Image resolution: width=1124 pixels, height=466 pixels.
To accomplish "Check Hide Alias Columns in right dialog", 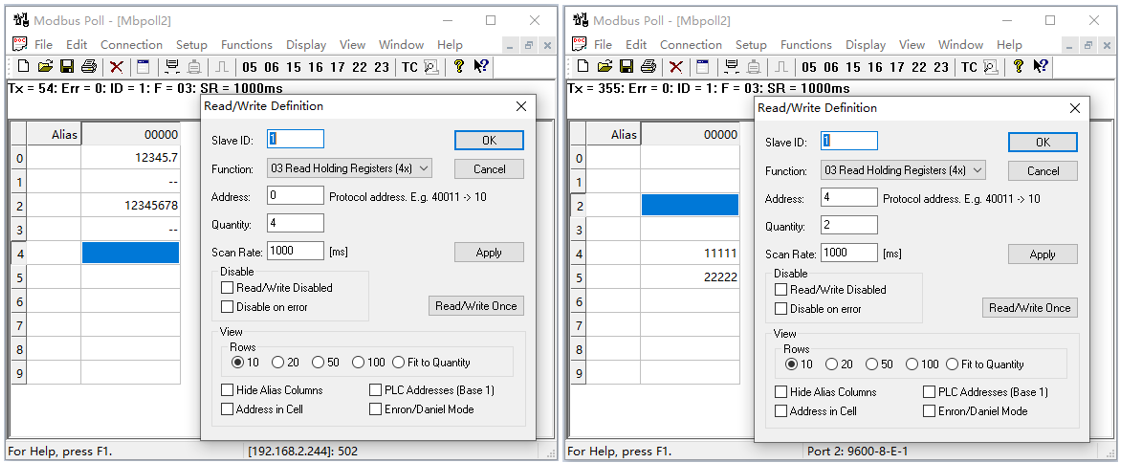I will (781, 392).
